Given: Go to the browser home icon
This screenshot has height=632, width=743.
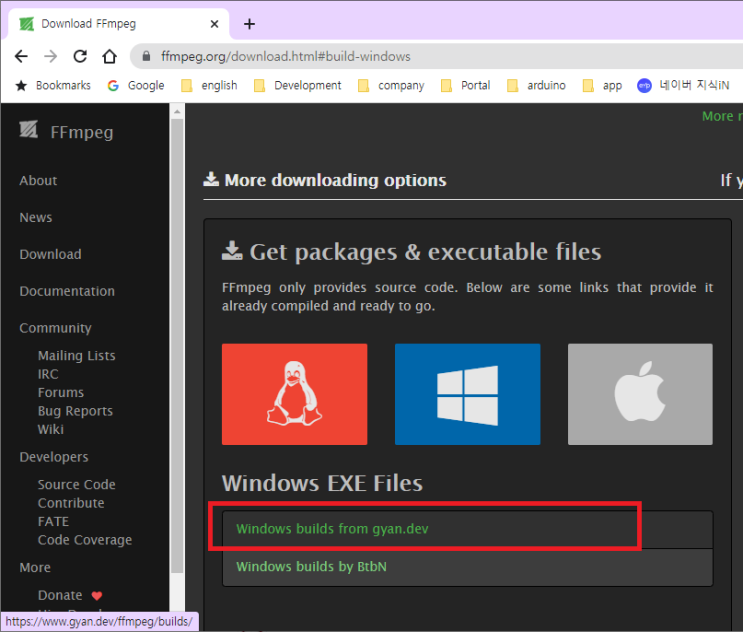Looking at the screenshot, I should tap(109, 56).
